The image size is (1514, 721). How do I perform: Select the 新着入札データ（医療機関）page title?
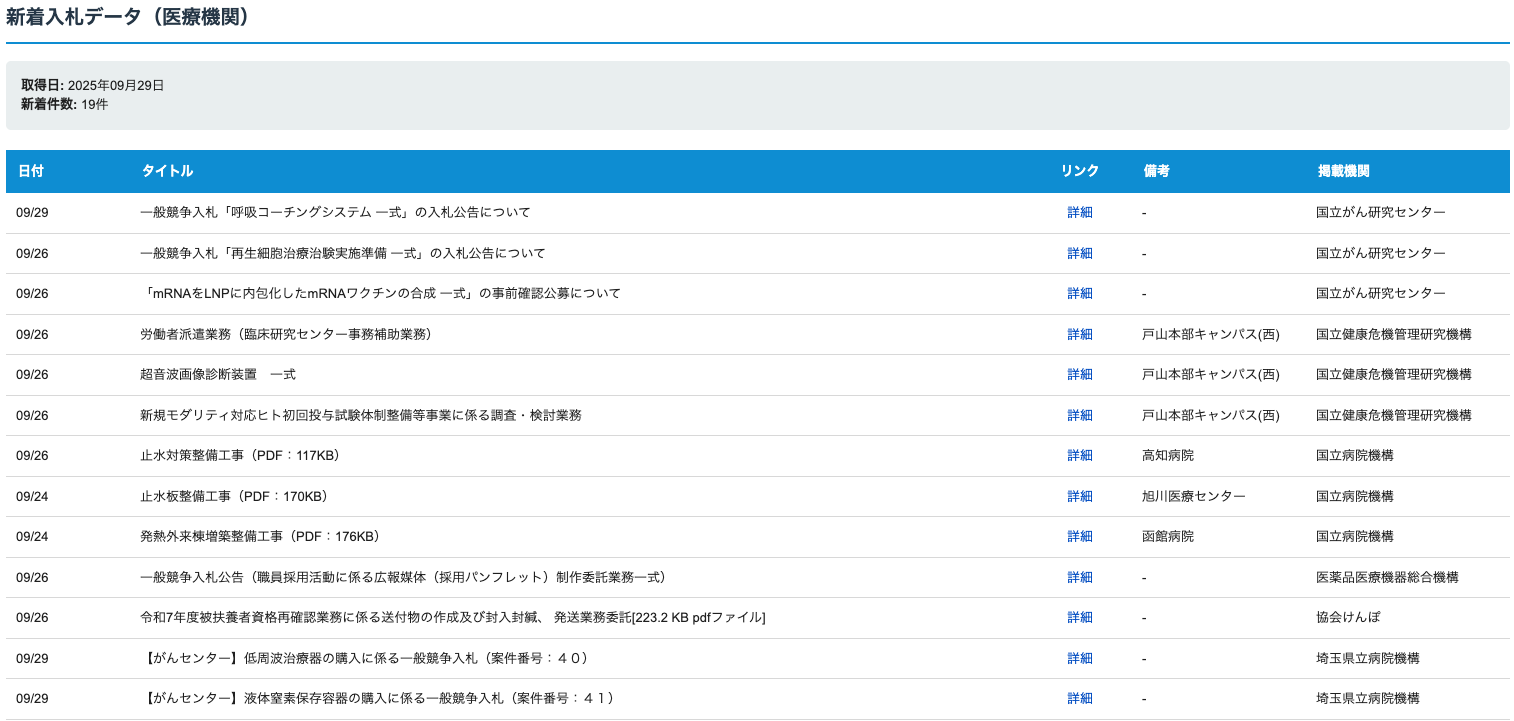tap(128, 17)
